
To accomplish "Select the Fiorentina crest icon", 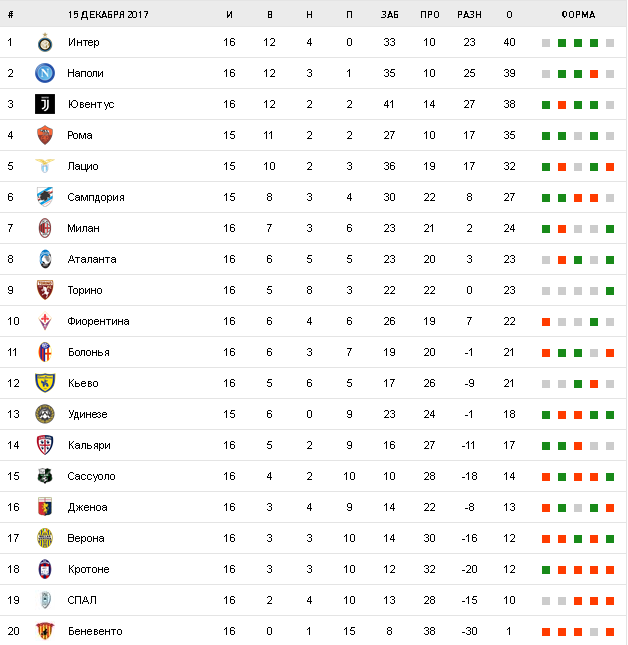I will click(x=44, y=321).
